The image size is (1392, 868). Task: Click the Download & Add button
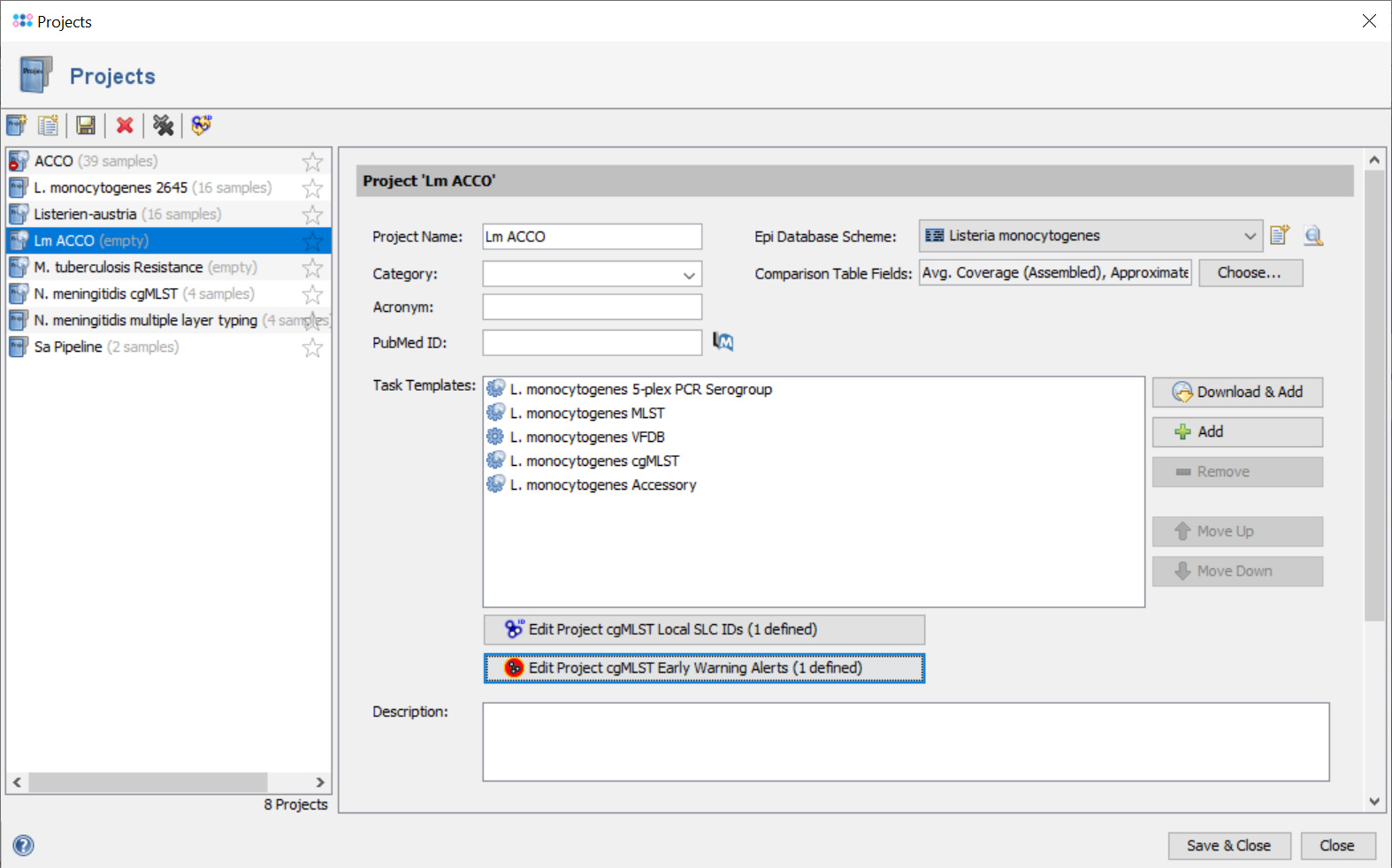point(1236,392)
